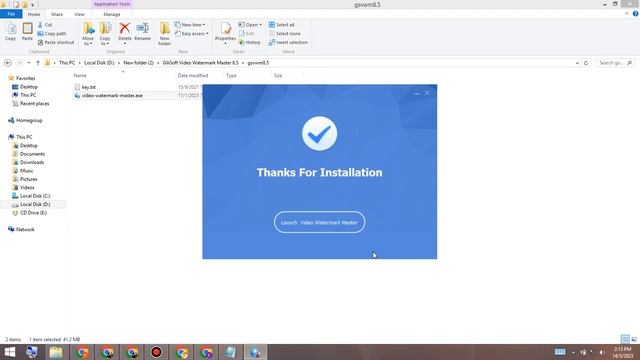This screenshot has width=640, height=360.
Task: Select the Application Tools contextual tab
Action: click(112, 4)
